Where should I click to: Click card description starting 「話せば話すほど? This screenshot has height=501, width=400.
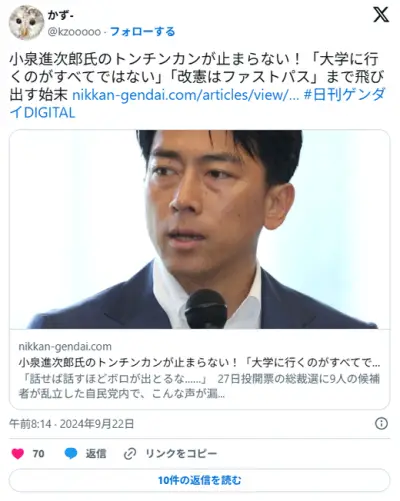(199, 386)
